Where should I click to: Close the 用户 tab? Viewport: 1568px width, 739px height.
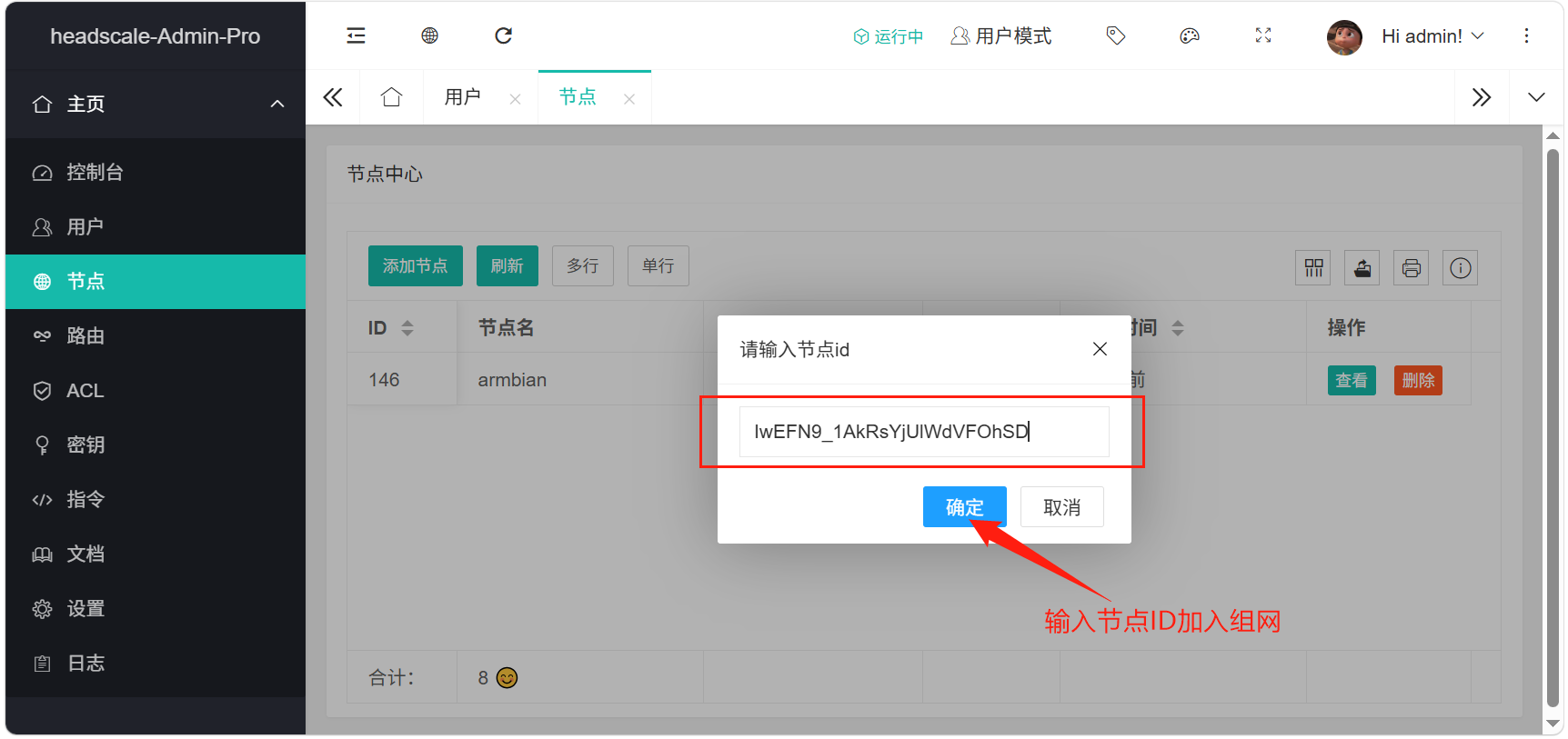(515, 99)
